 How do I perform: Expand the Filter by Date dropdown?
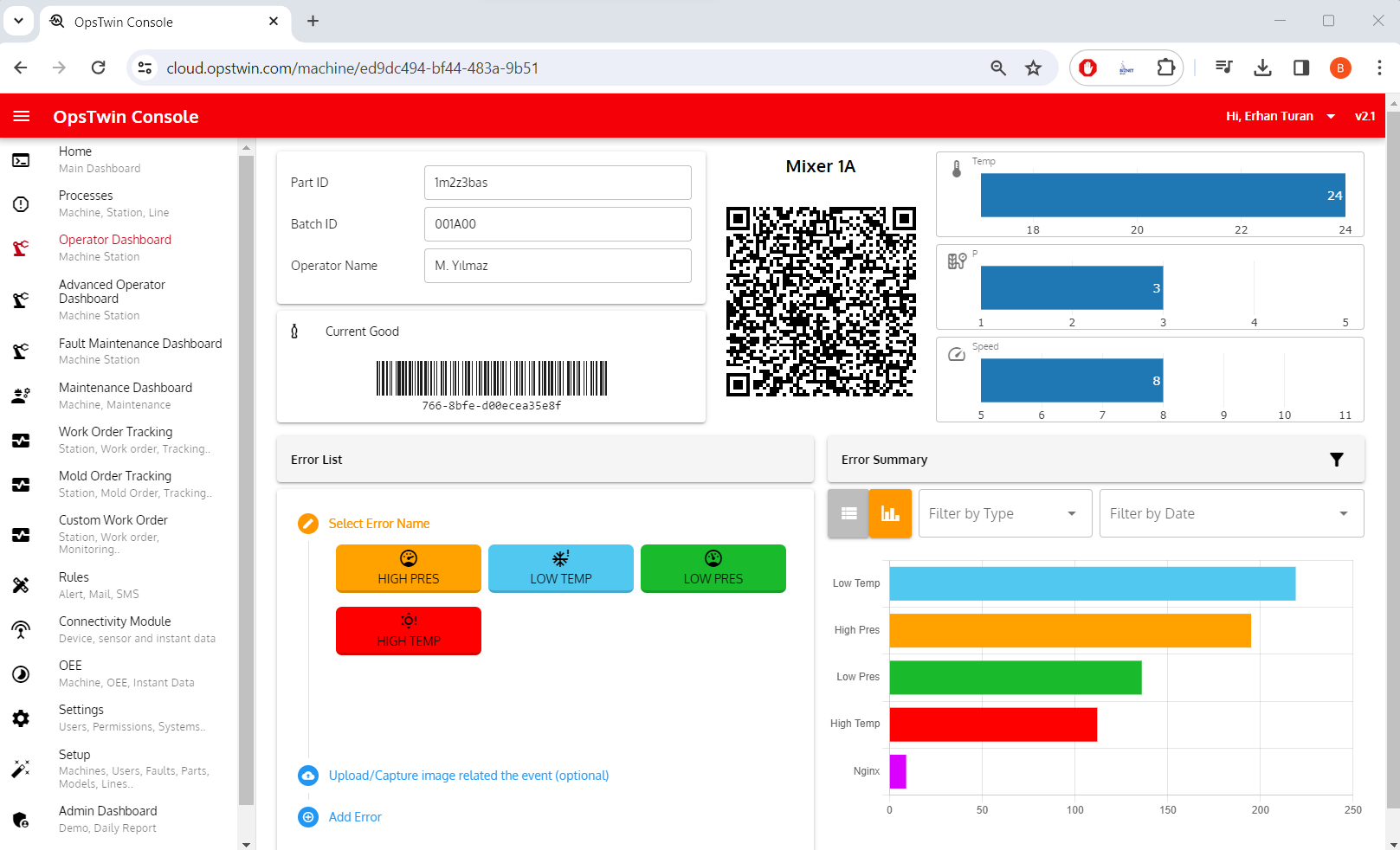point(1230,512)
